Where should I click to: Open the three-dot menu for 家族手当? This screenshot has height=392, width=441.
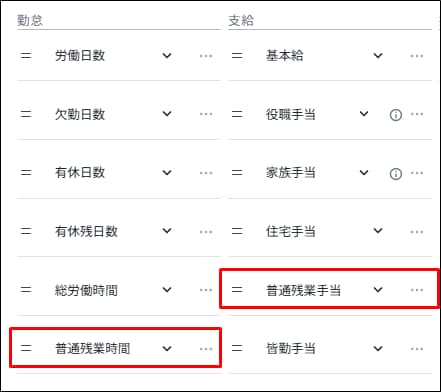click(417, 173)
